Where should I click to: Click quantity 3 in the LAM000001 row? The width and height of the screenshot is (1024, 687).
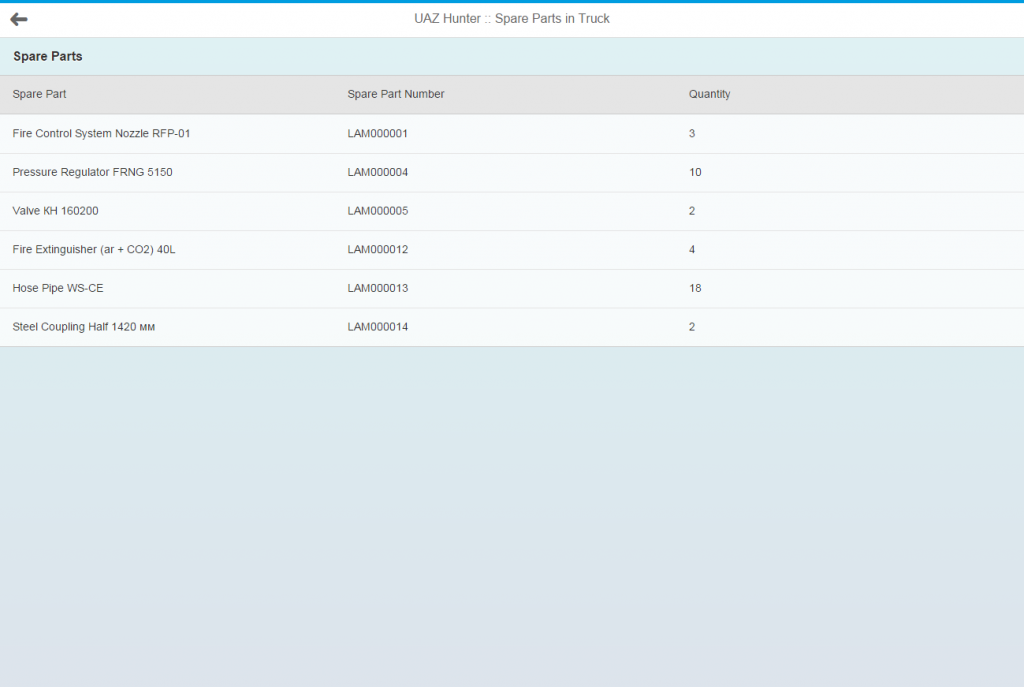(x=692, y=134)
